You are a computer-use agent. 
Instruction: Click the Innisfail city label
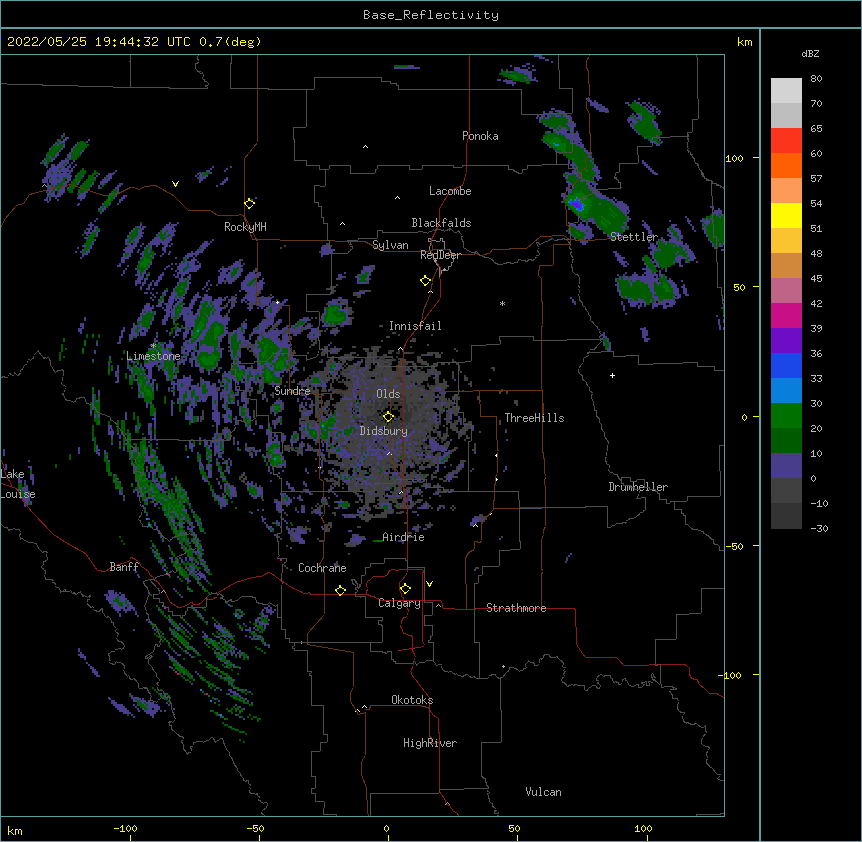[415, 326]
